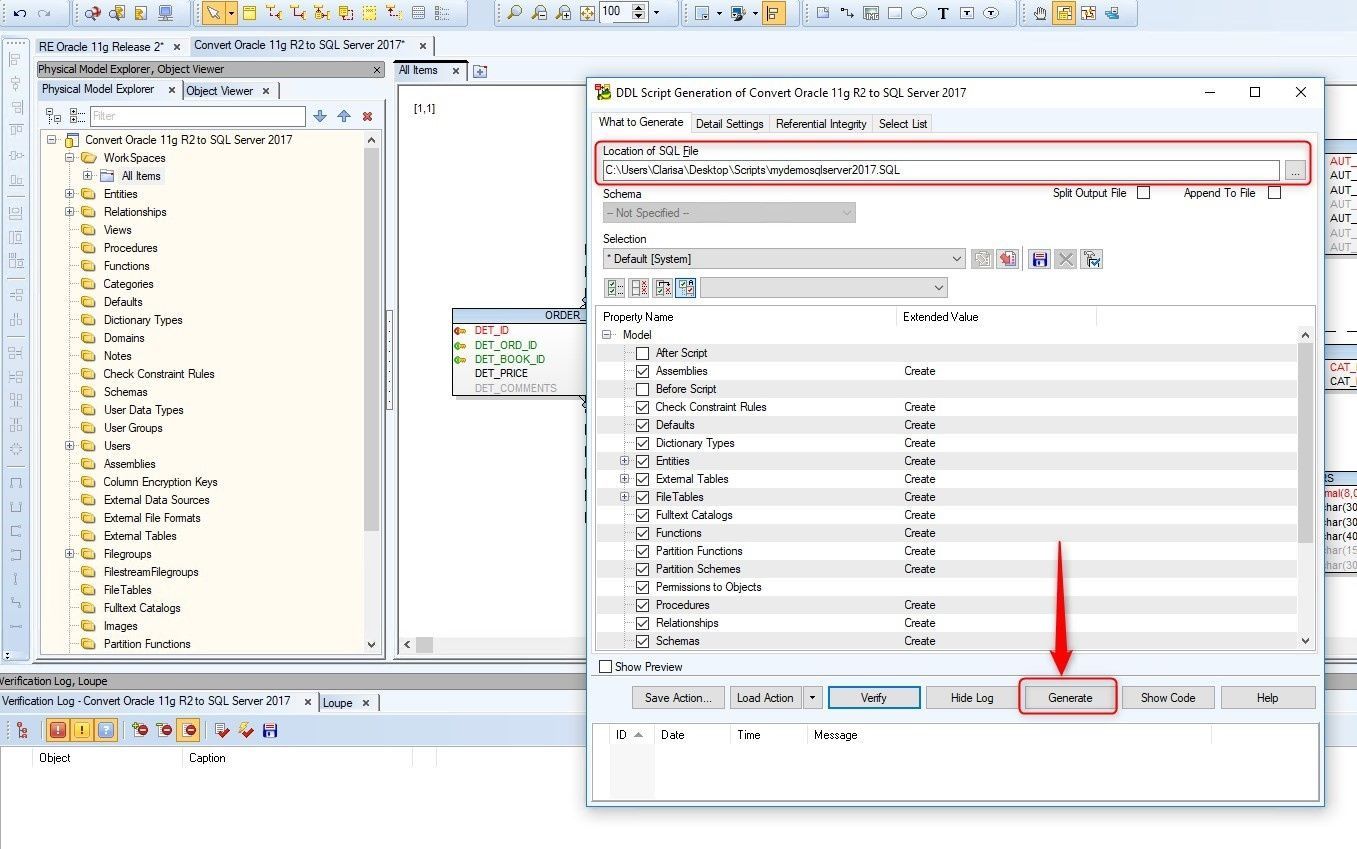Click the Save selection floppy icon in dialog

coord(1039,259)
